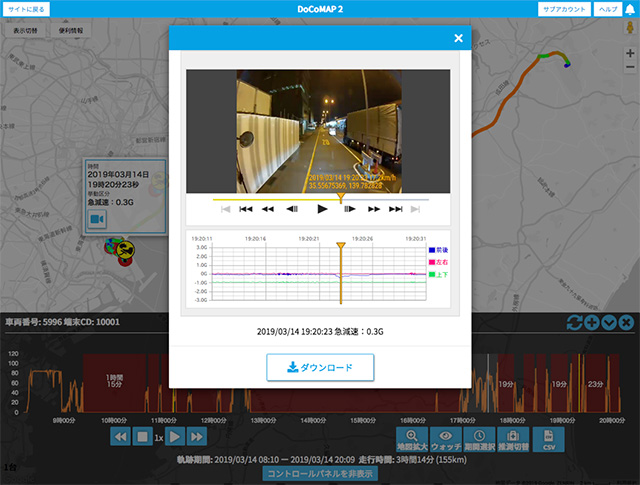Click the CSV export icon

click(x=548, y=439)
